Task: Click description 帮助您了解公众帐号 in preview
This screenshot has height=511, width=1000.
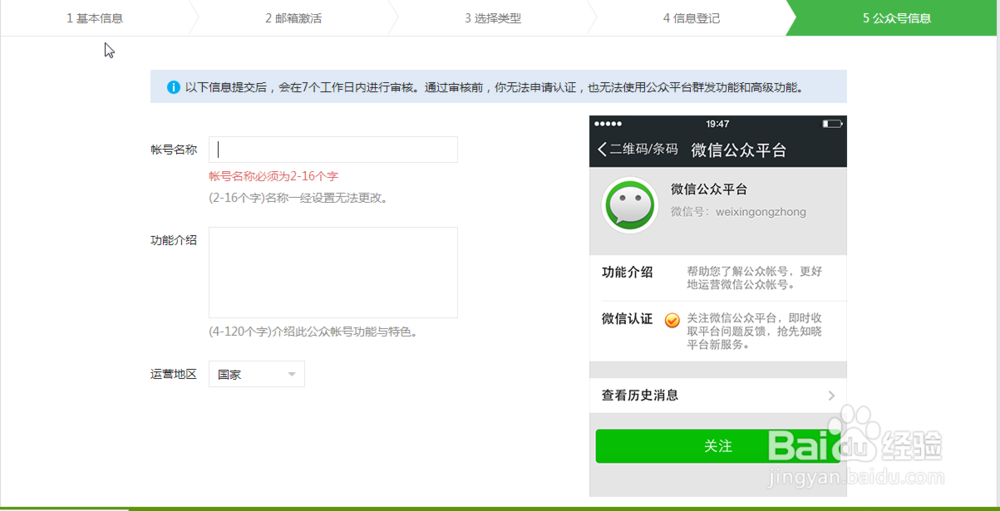Action: [x=754, y=278]
